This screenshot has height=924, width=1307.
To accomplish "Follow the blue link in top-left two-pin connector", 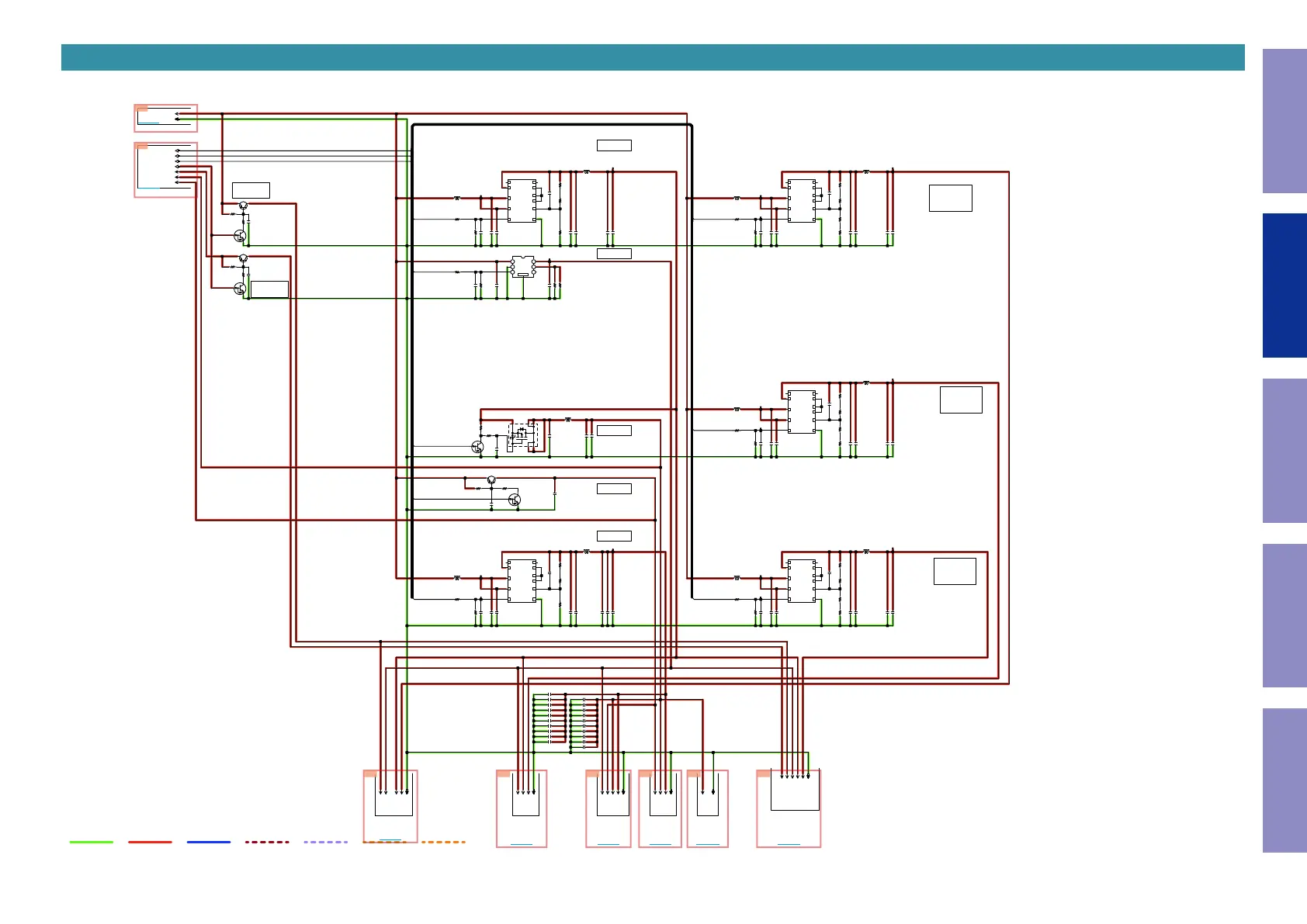I will pyautogui.click(x=148, y=123).
